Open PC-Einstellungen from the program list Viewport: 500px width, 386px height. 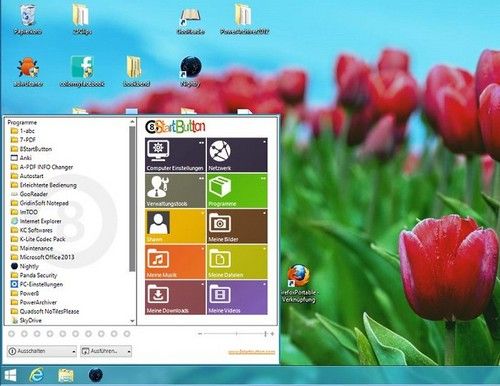36,284
